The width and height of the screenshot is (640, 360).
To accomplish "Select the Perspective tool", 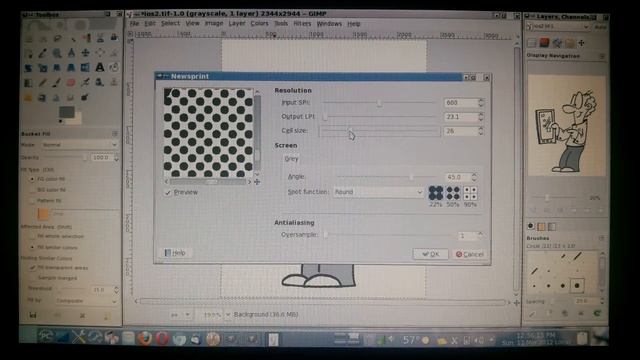I will click(x=71, y=68).
